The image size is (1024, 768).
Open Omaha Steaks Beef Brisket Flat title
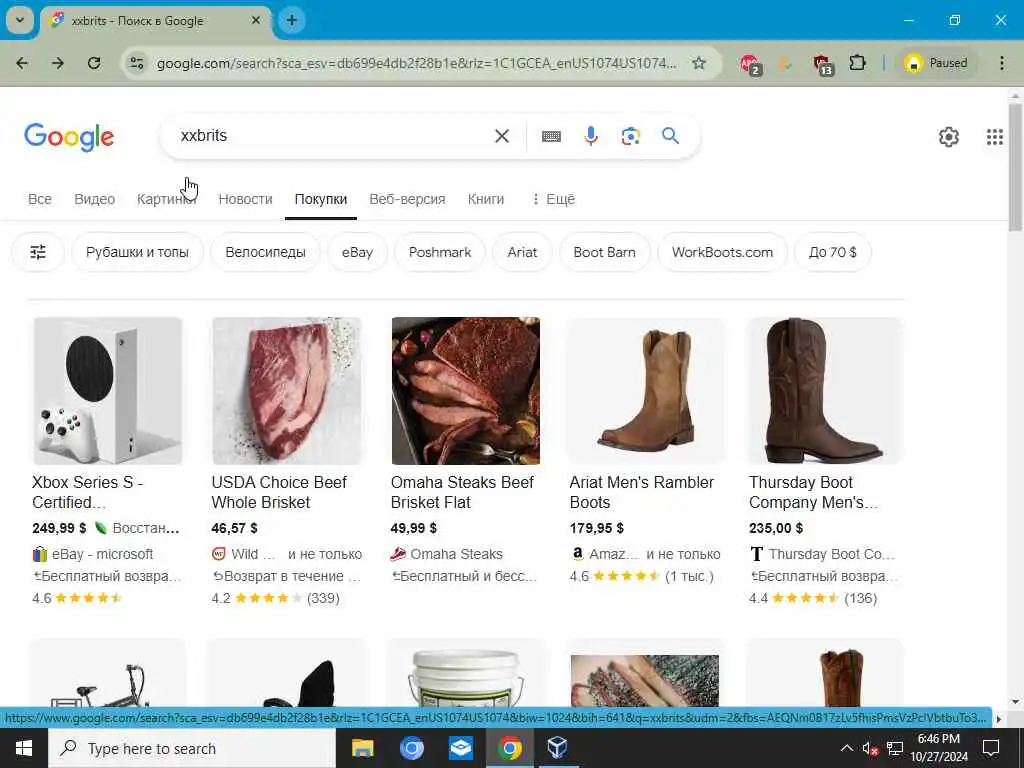462,492
